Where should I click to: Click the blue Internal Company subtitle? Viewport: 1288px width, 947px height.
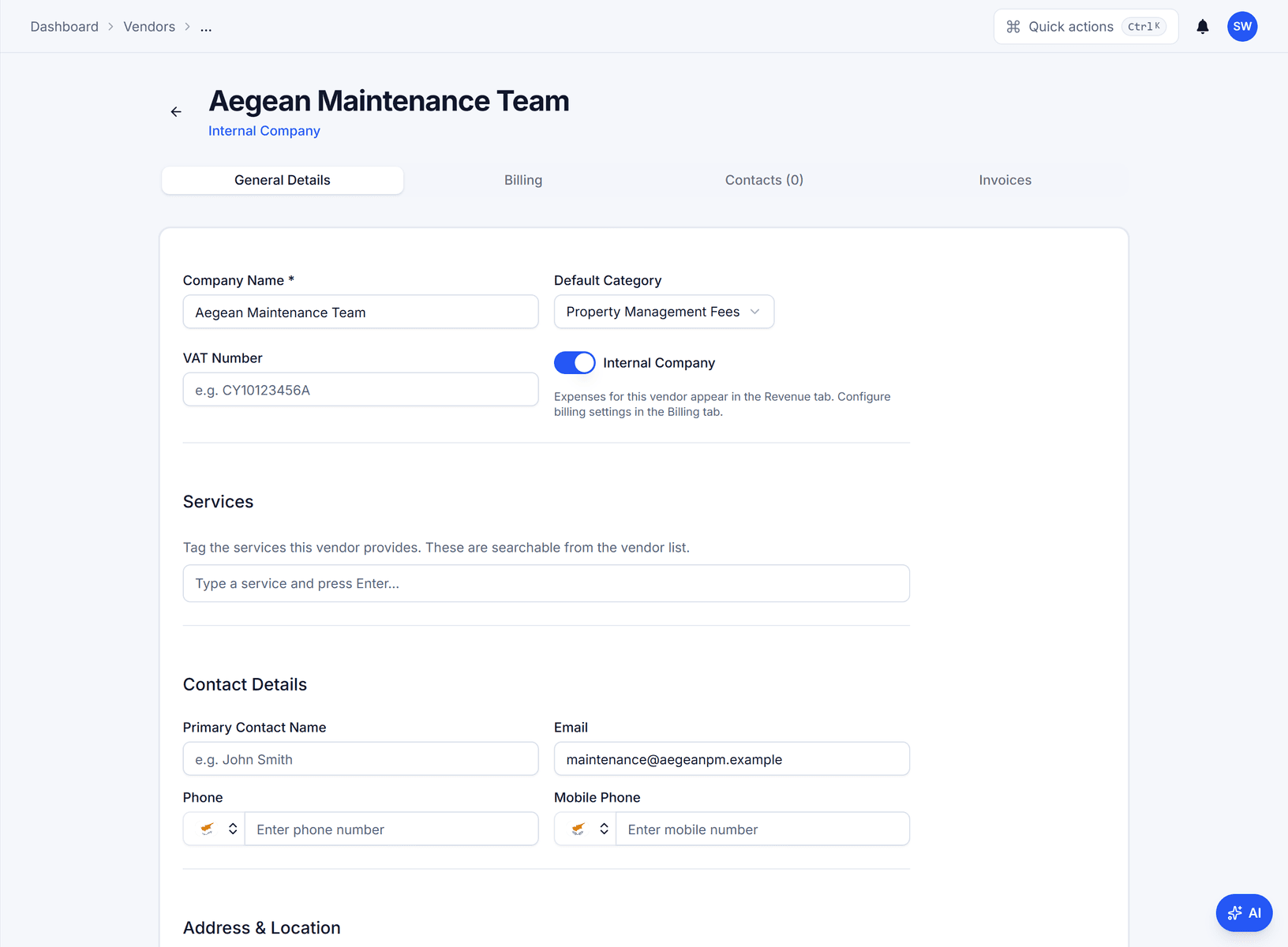(x=264, y=131)
